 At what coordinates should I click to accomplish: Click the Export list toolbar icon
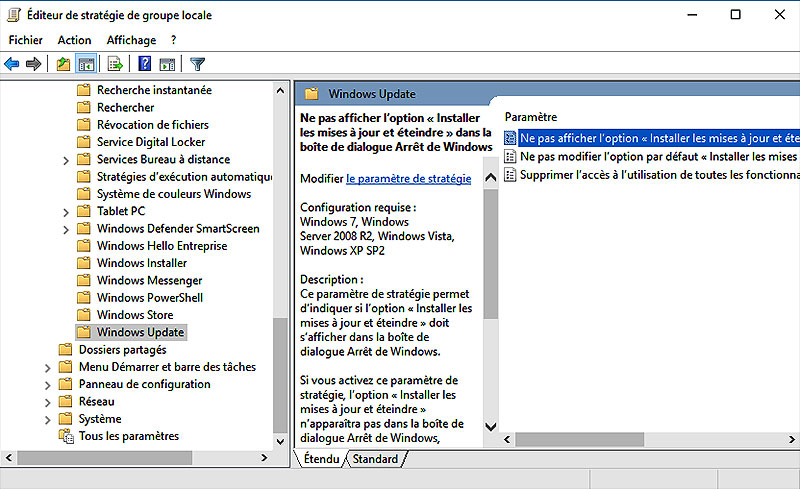click(x=115, y=64)
